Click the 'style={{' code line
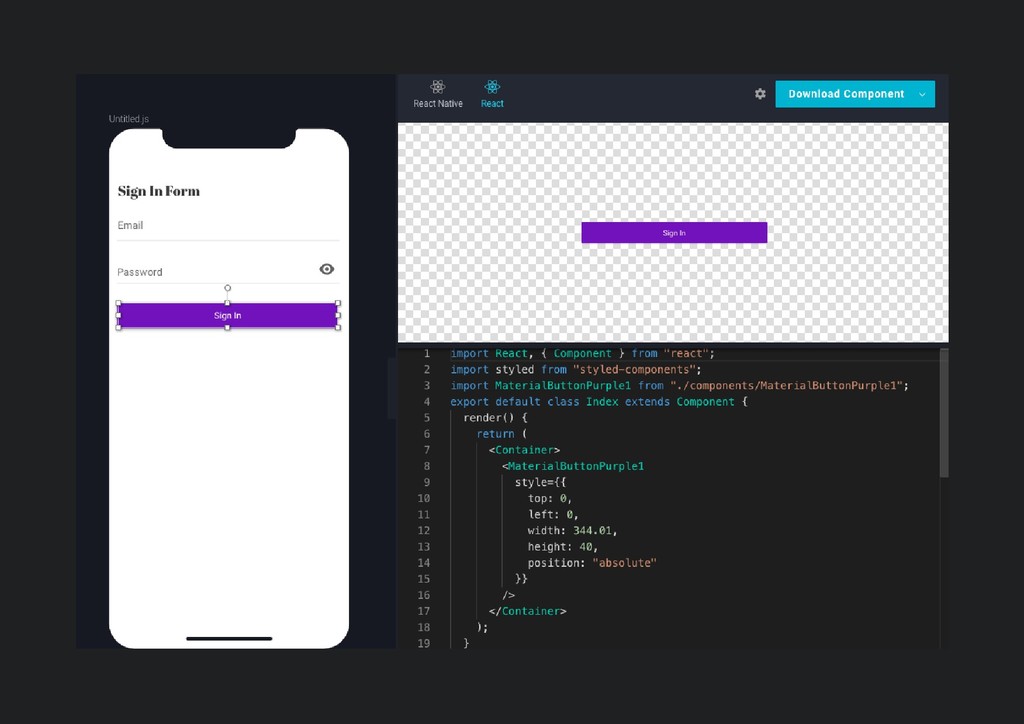Viewport: 1024px width, 724px height. [540, 482]
